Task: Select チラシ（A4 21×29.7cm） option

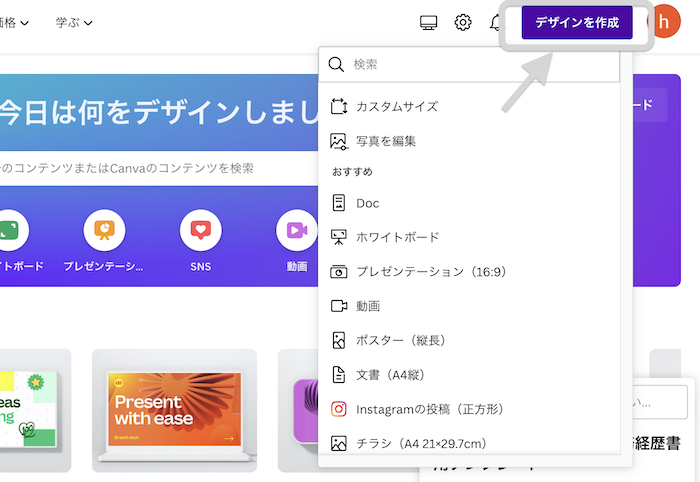Action: click(429, 442)
